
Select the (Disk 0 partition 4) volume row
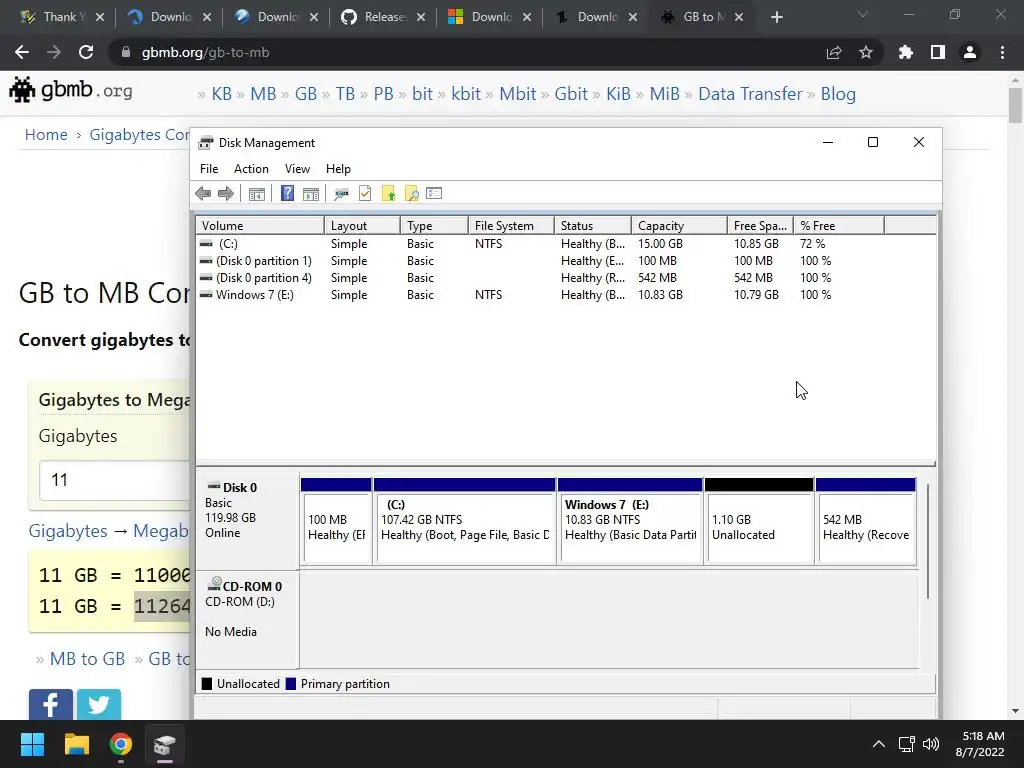566,278
